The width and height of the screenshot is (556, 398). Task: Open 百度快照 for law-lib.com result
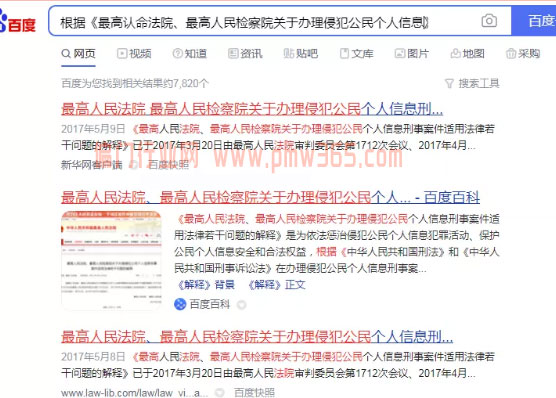click(254, 393)
